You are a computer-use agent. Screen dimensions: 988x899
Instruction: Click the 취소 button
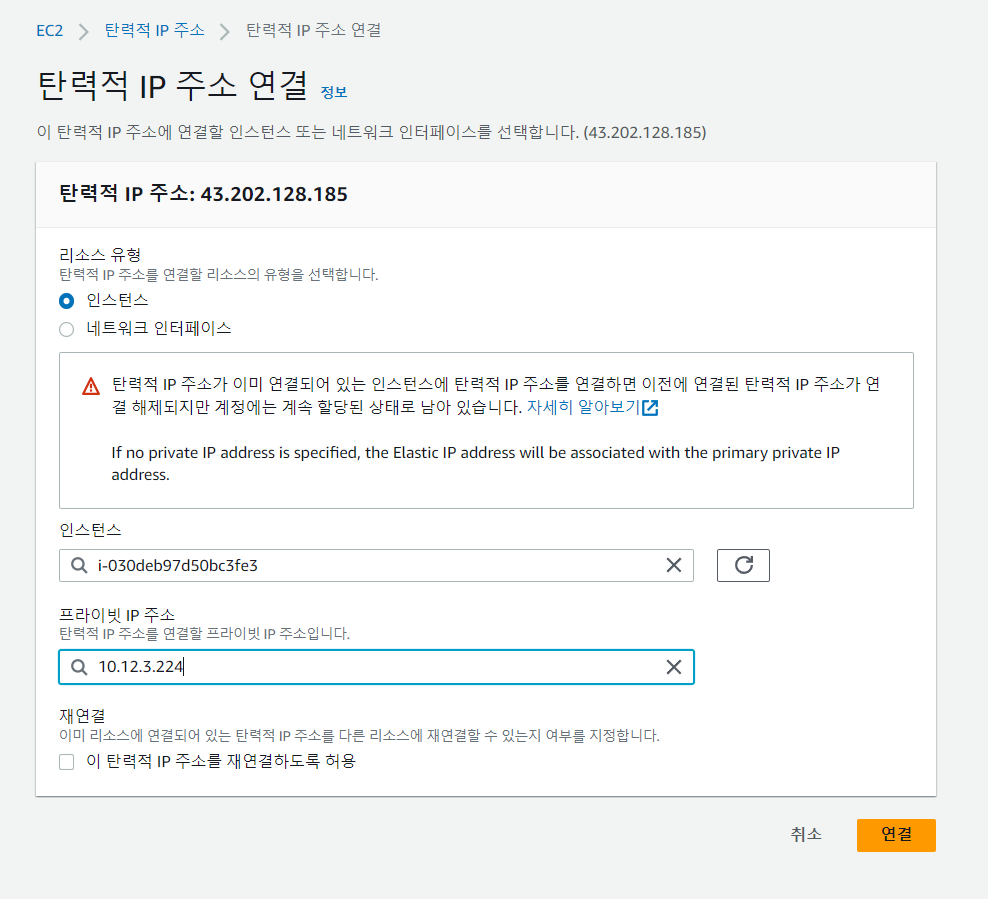click(x=806, y=835)
